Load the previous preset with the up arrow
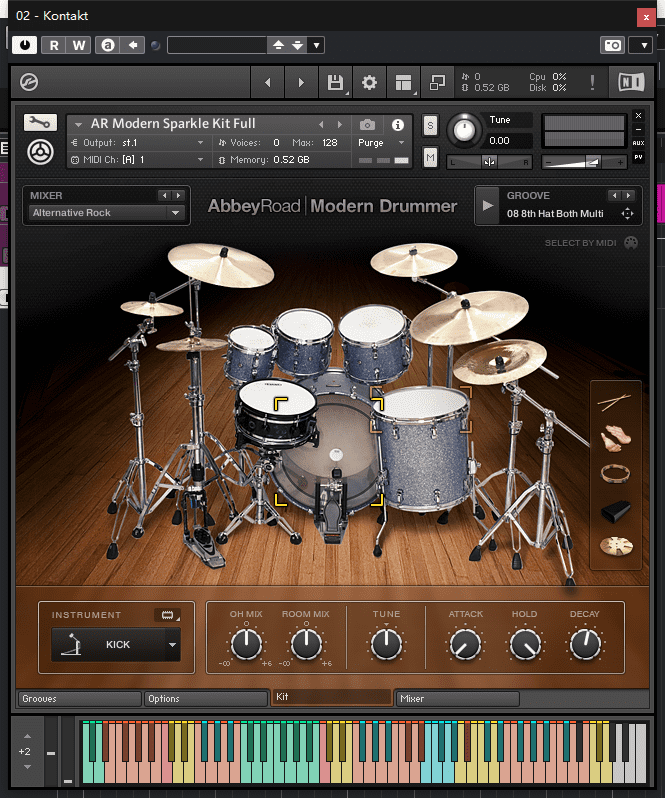The image size is (665, 798). [x=278, y=45]
